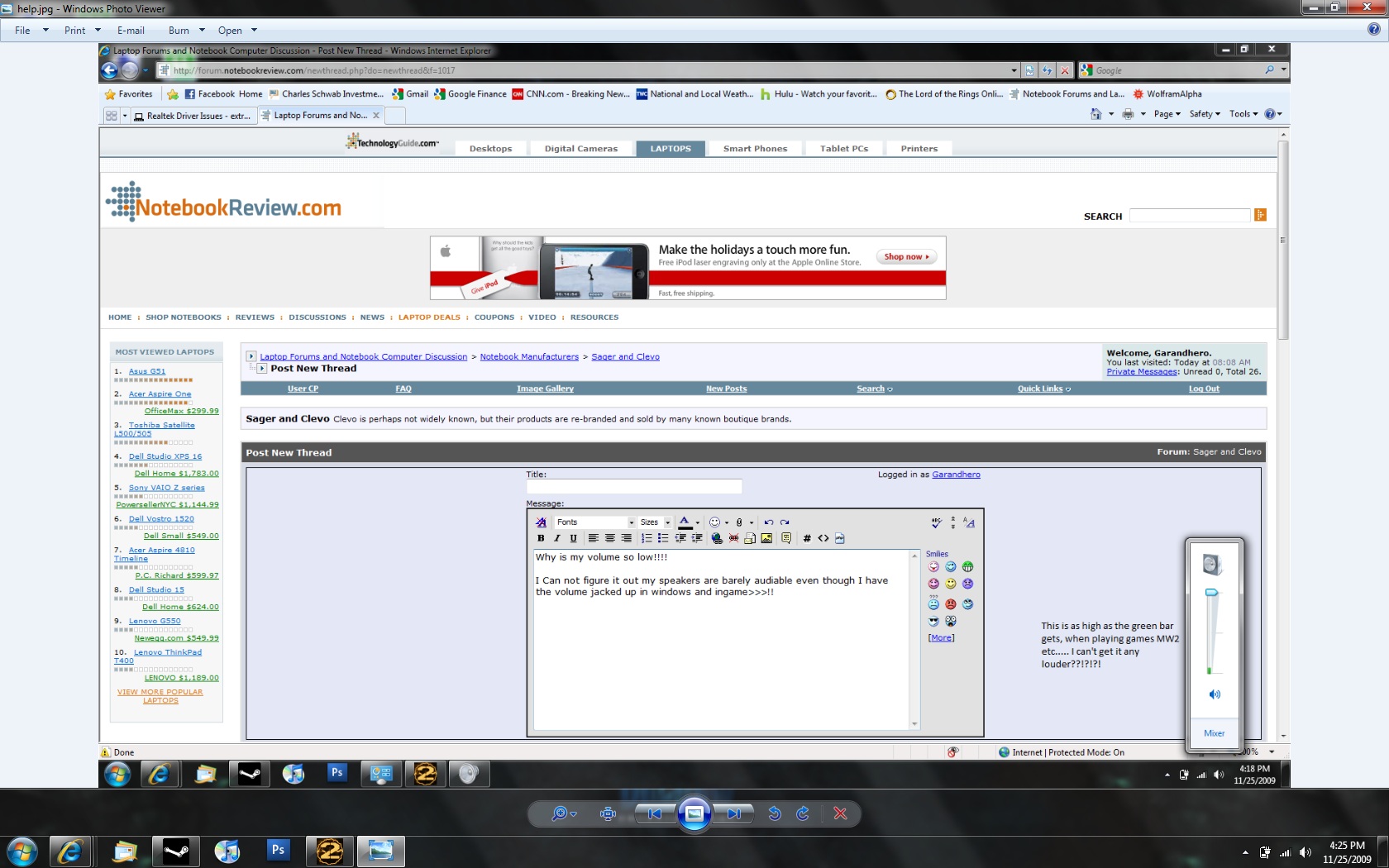The height and width of the screenshot is (868, 1389).
Task: Click the Shop now button in Apple ad
Action: click(907, 257)
